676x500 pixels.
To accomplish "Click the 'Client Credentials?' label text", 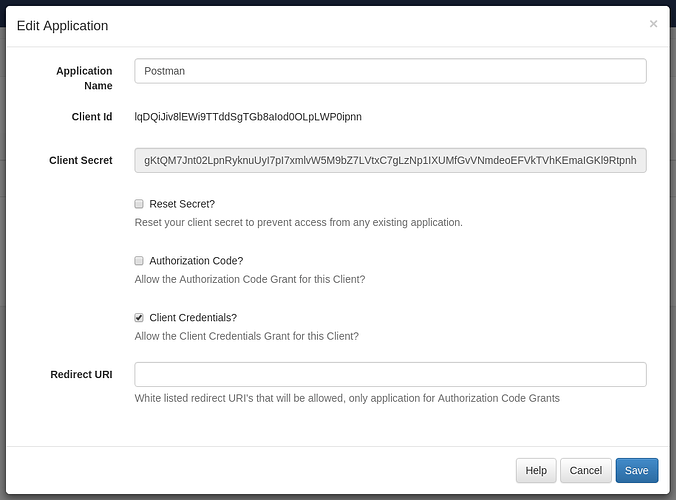I will click(x=193, y=318).
